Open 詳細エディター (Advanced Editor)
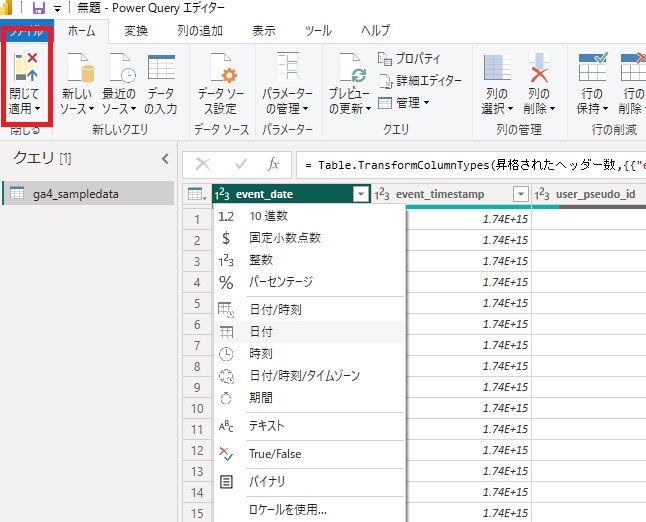This screenshot has height=522, width=646. 420,80
